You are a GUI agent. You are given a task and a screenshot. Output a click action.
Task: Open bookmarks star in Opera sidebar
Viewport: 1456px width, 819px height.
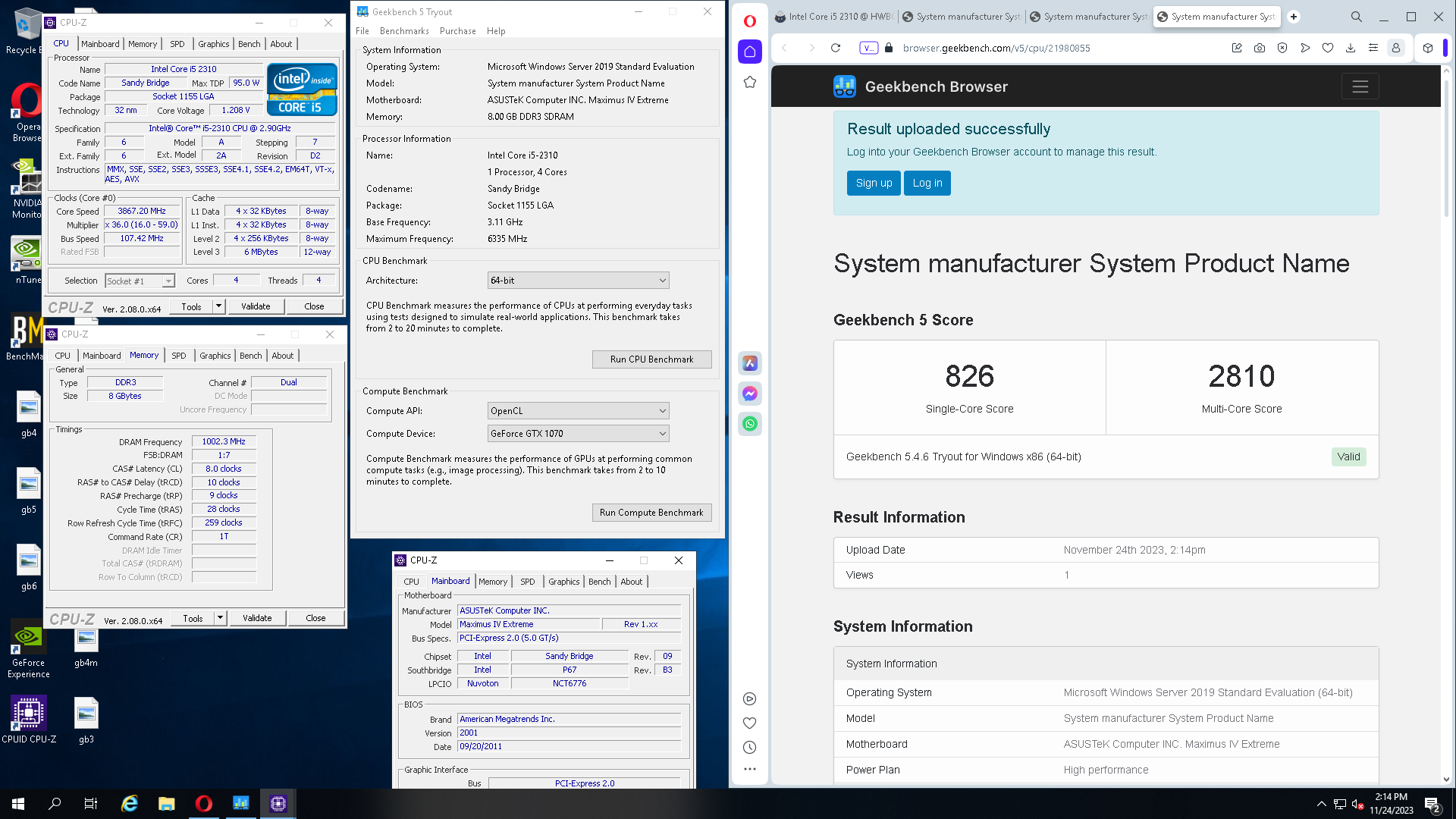tap(749, 82)
